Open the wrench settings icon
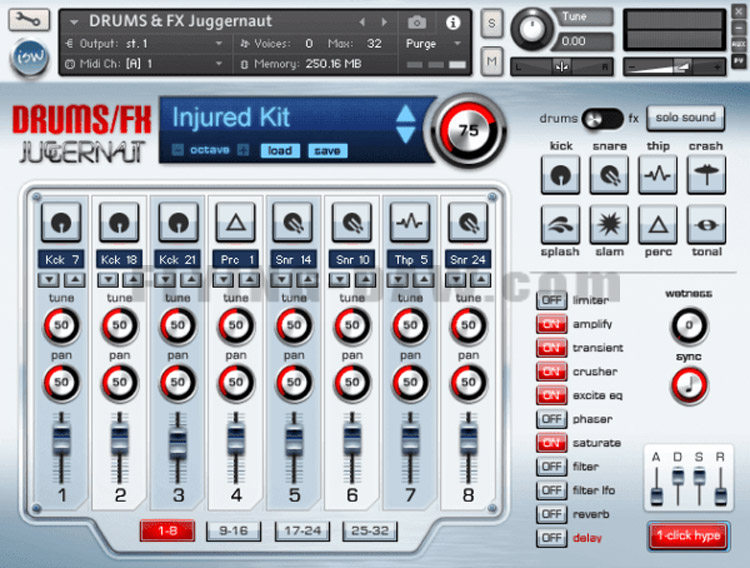This screenshot has width=750, height=568. pyautogui.click(x=29, y=20)
